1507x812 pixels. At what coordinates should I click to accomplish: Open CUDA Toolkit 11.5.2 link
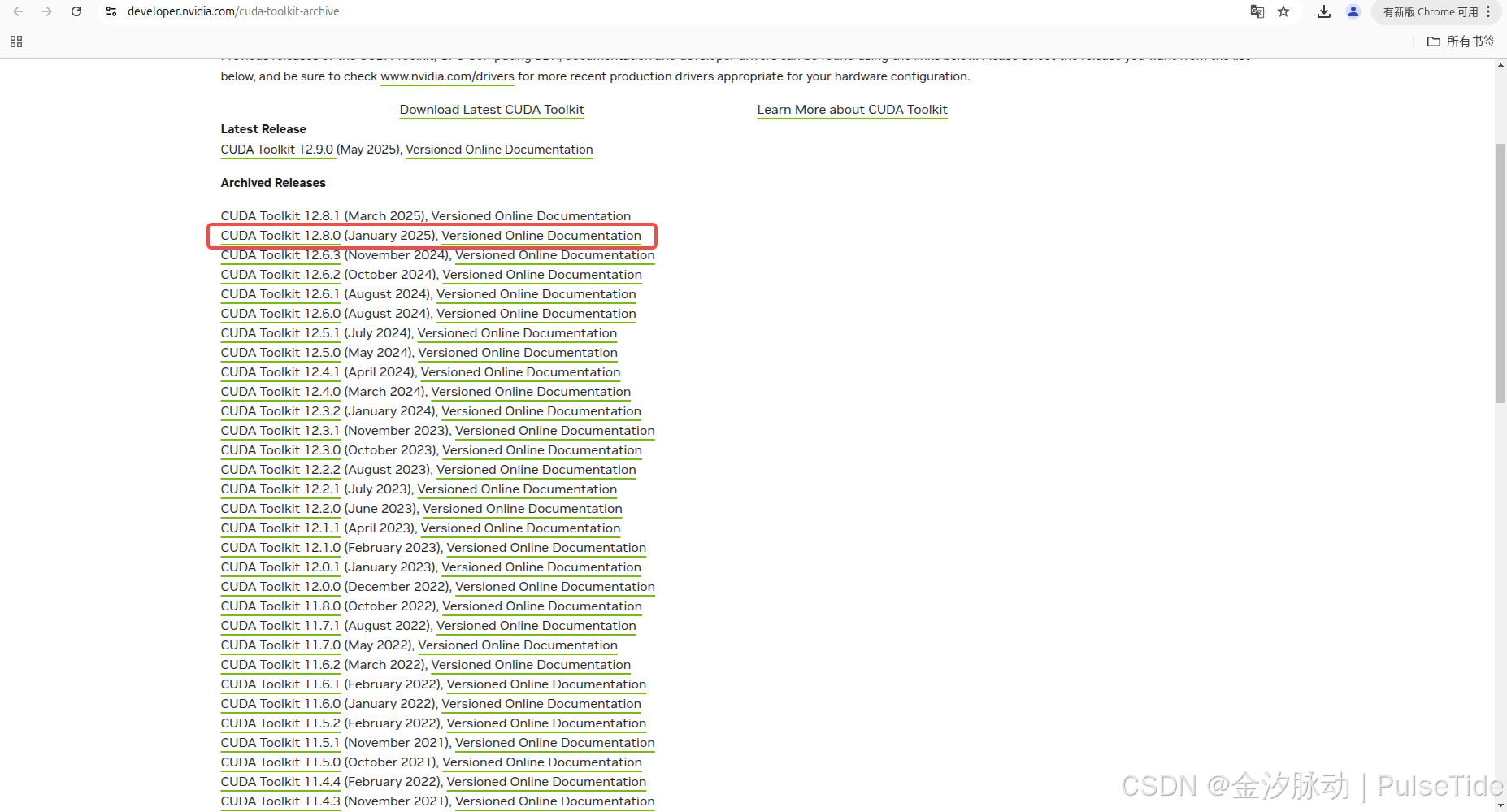[280, 723]
